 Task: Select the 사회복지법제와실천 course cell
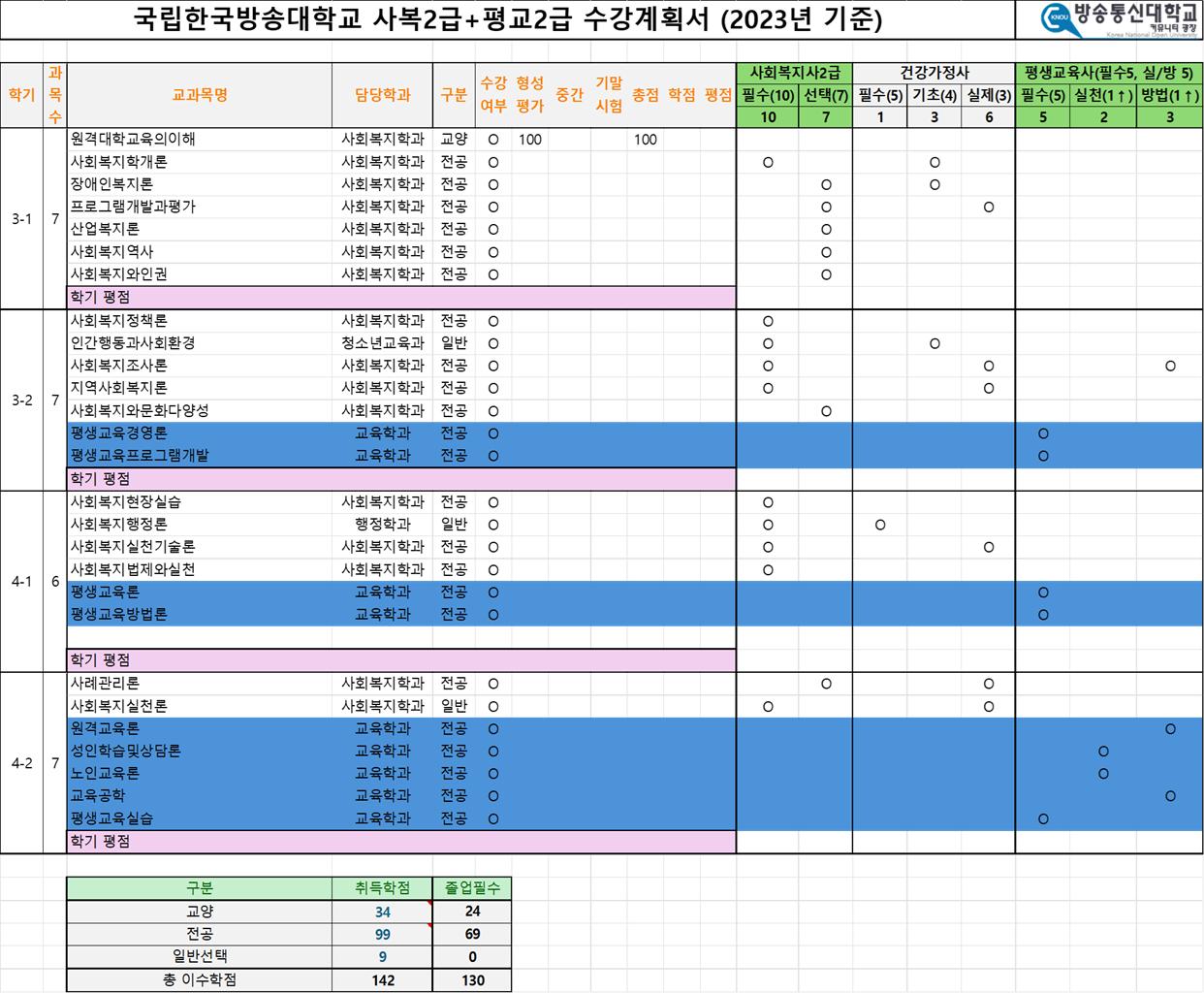pos(200,570)
